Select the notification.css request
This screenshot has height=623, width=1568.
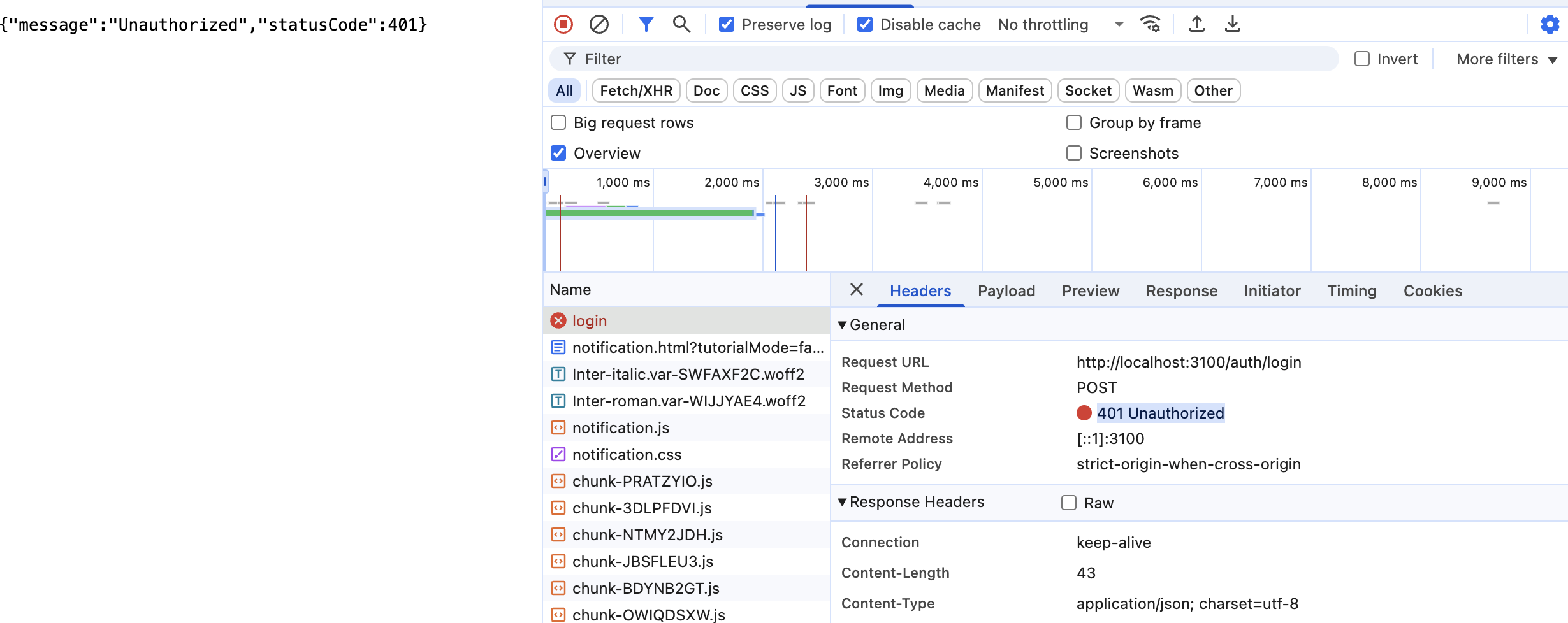(627, 454)
